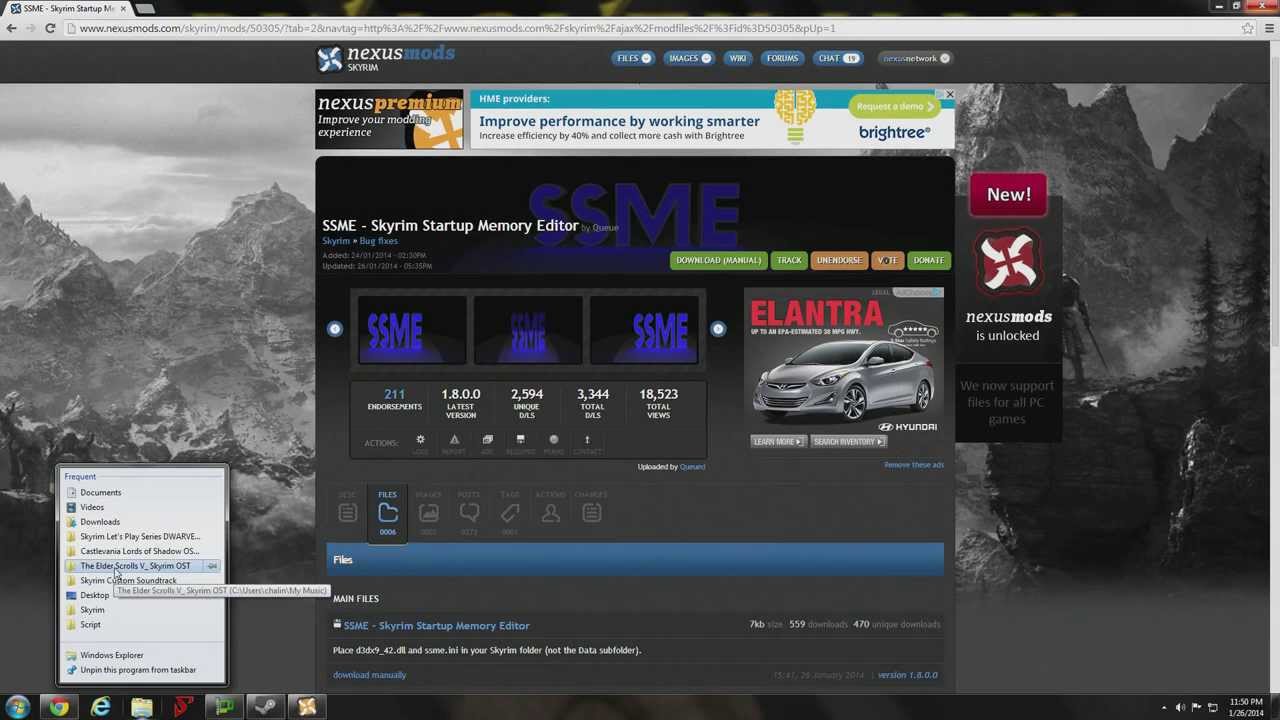Click the browser Back arrow
Image resolution: width=1280 pixels, height=720 pixels.
12,28
